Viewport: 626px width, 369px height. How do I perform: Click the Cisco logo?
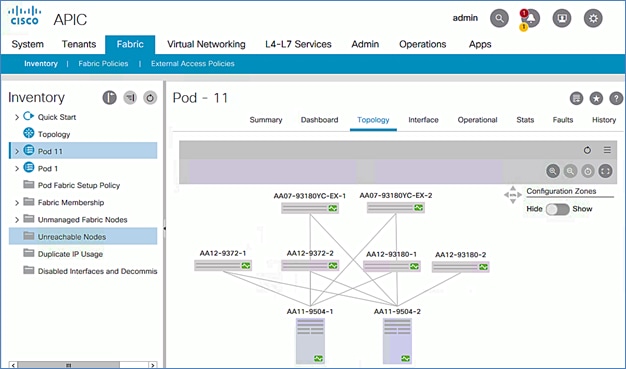click(x=25, y=16)
